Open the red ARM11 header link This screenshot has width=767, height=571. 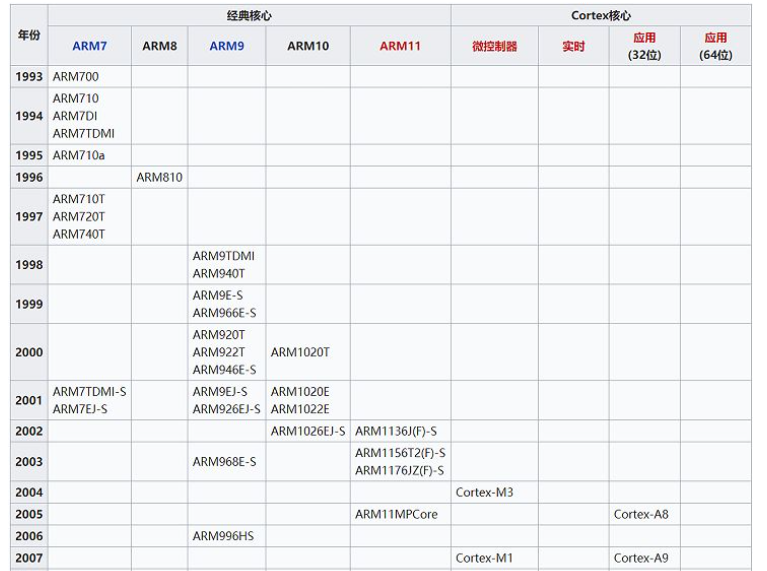tap(400, 46)
